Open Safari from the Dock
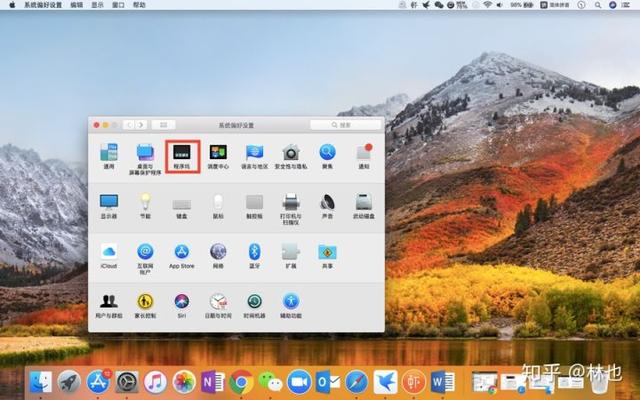The image size is (640, 400). click(356, 382)
